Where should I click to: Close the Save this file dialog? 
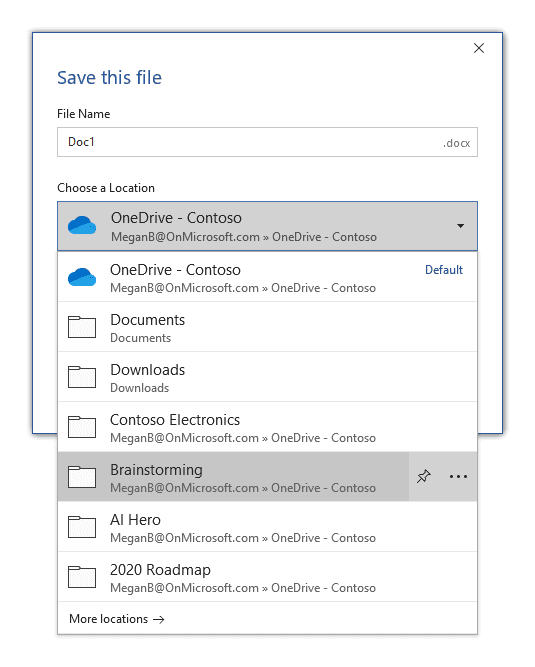(479, 48)
